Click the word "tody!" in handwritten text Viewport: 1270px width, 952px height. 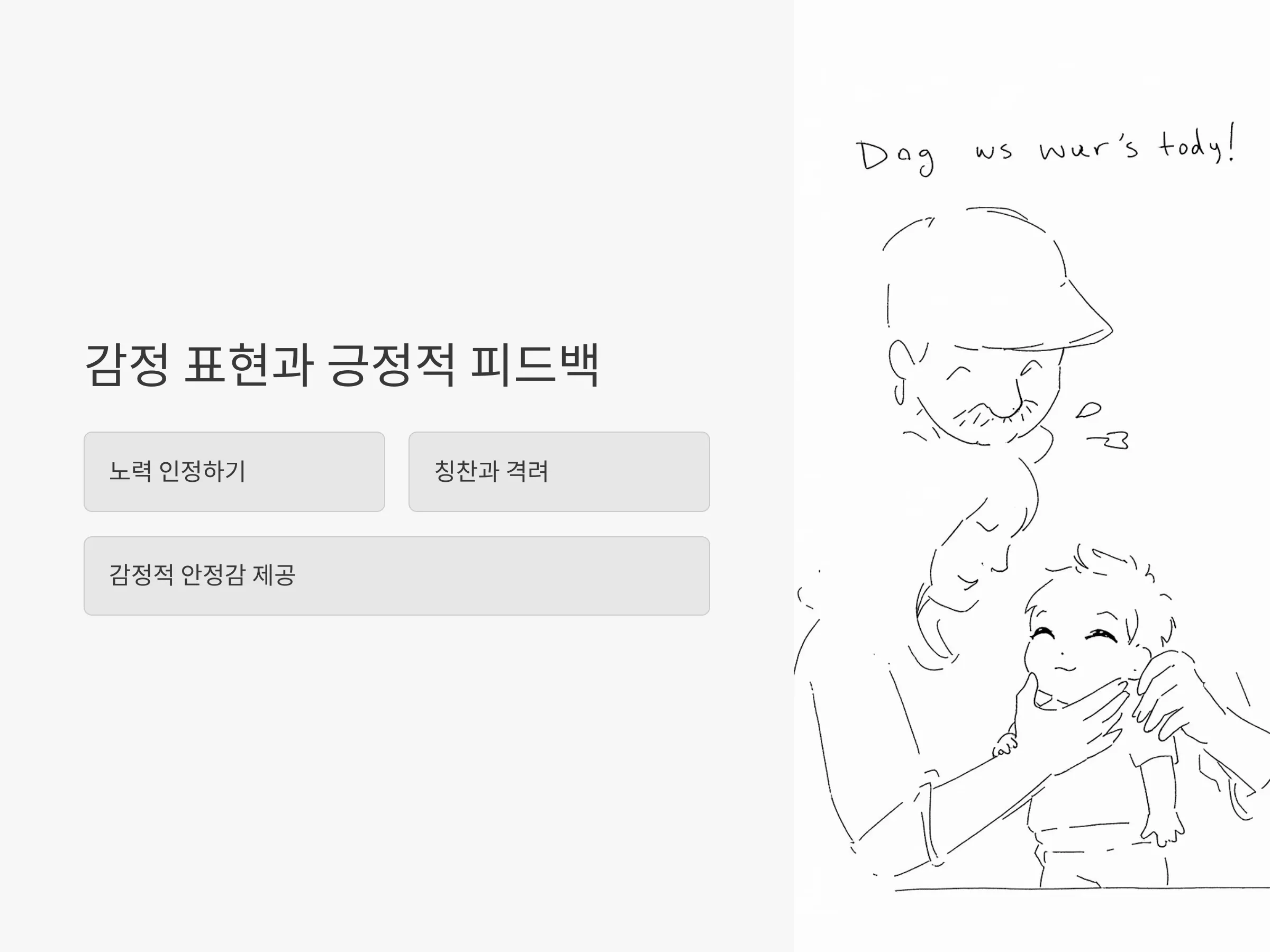tap(1197, 144)
